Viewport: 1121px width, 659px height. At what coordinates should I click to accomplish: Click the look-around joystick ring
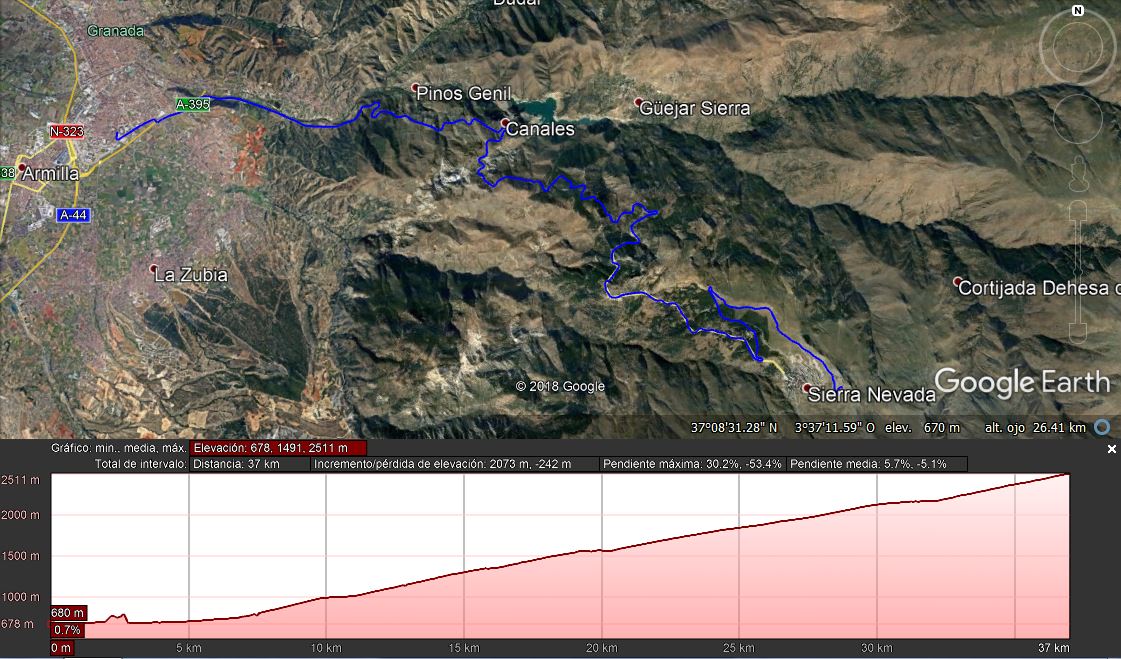click(x=1077, y=48)
